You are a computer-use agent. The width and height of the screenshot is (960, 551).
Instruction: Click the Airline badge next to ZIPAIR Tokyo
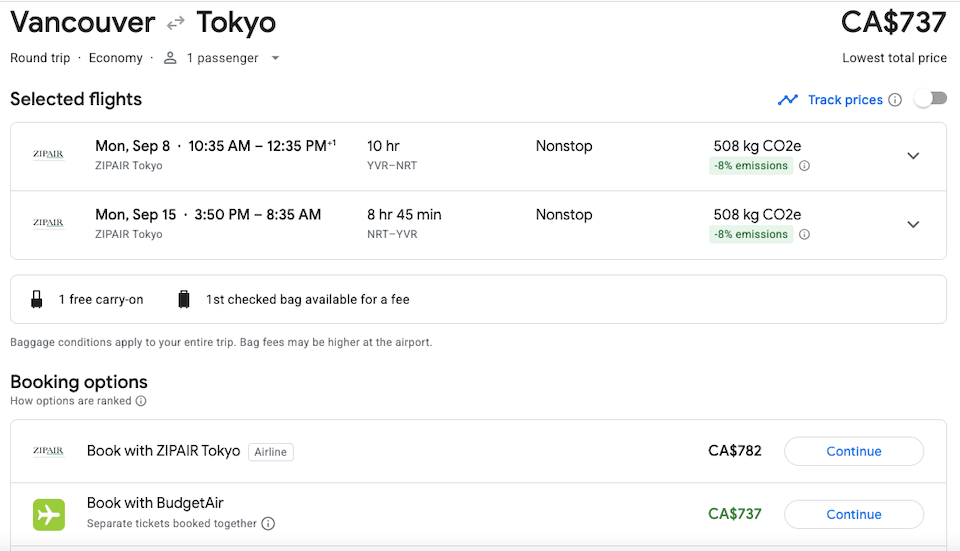pos(271,452)
